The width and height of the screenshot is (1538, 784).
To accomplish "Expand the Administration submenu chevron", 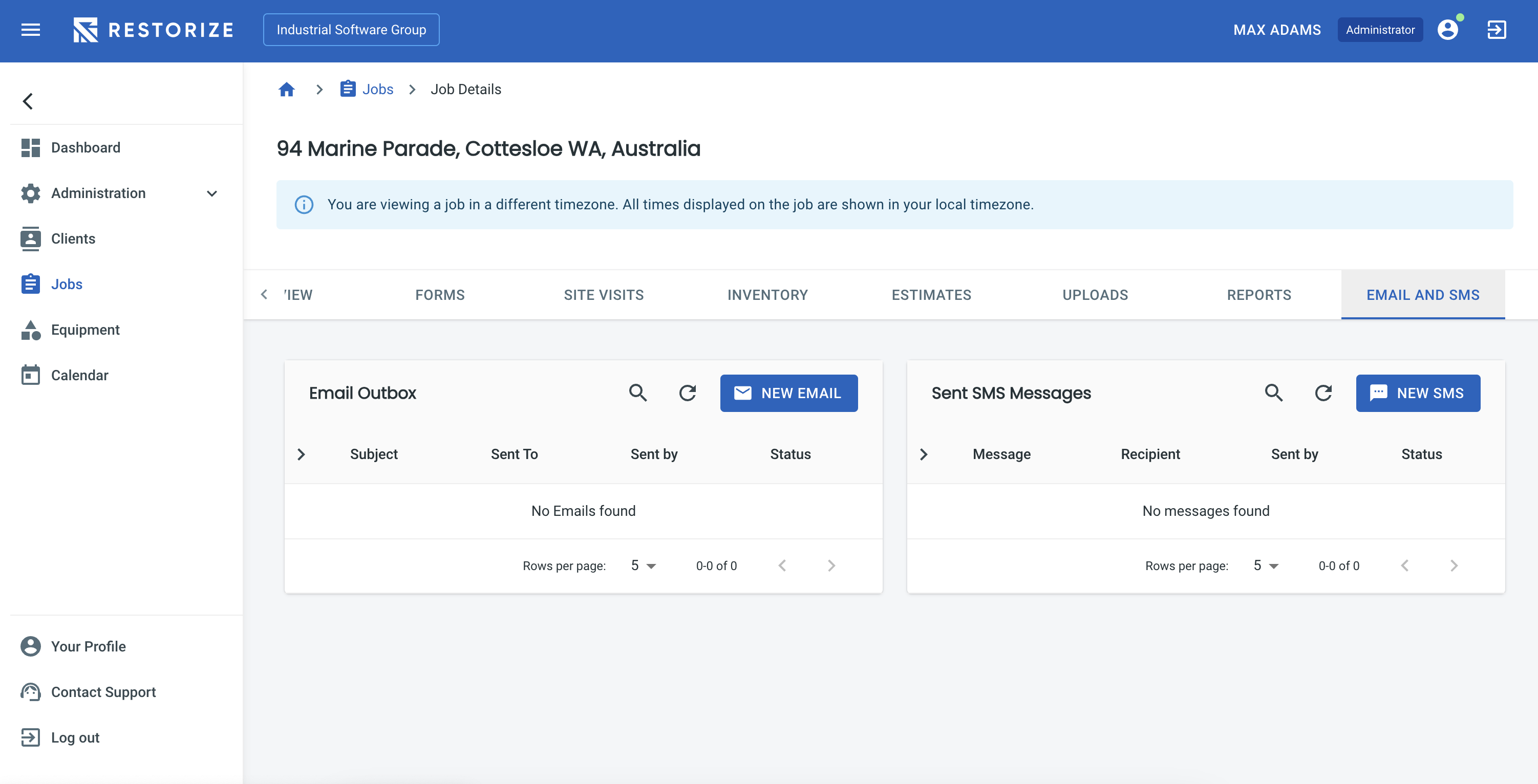I will pyautogui.click(x=212, y=193).
